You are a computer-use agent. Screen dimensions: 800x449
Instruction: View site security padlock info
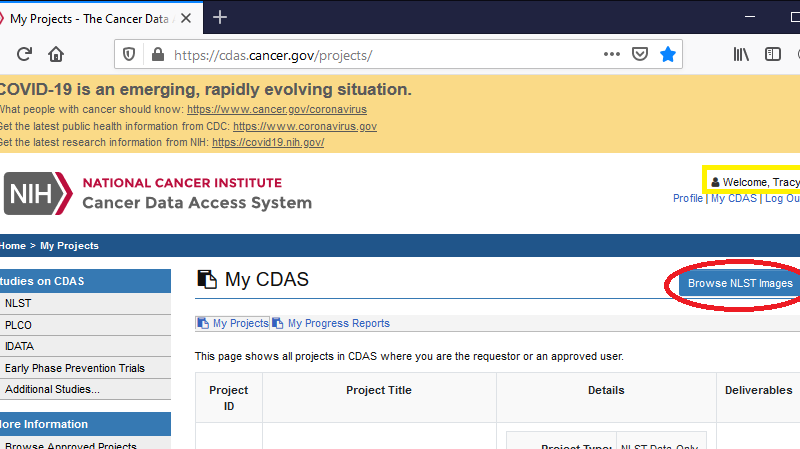click(x=158, y=54)
